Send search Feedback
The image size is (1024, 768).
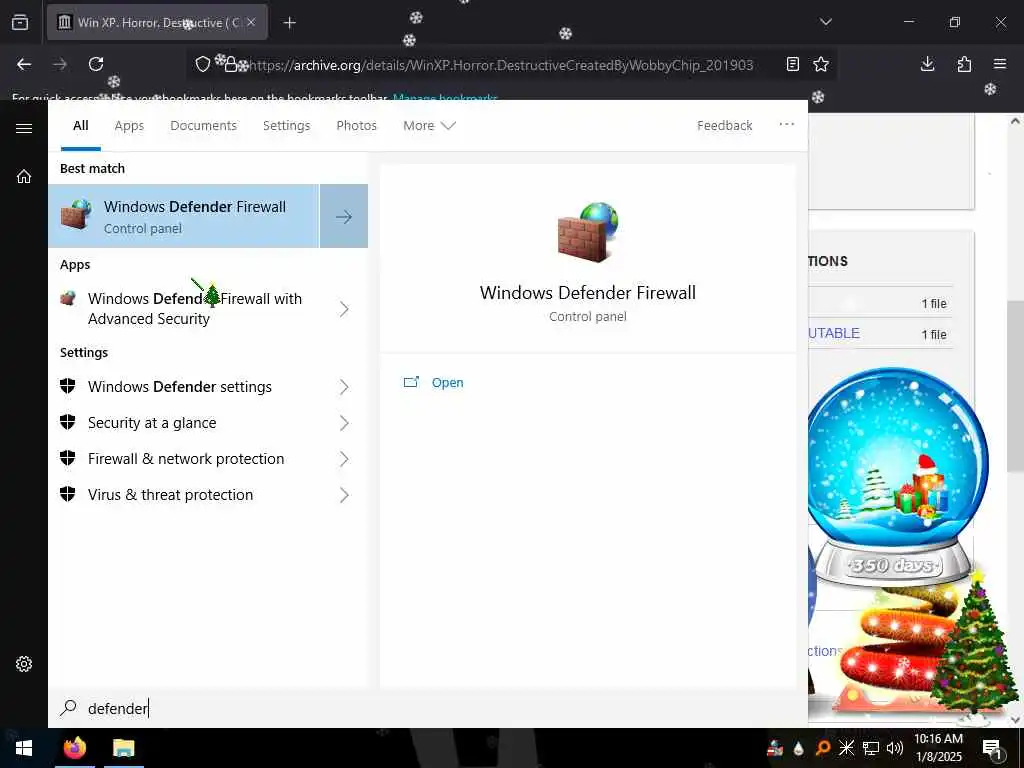pyautogui.click(x=724, y=125)
